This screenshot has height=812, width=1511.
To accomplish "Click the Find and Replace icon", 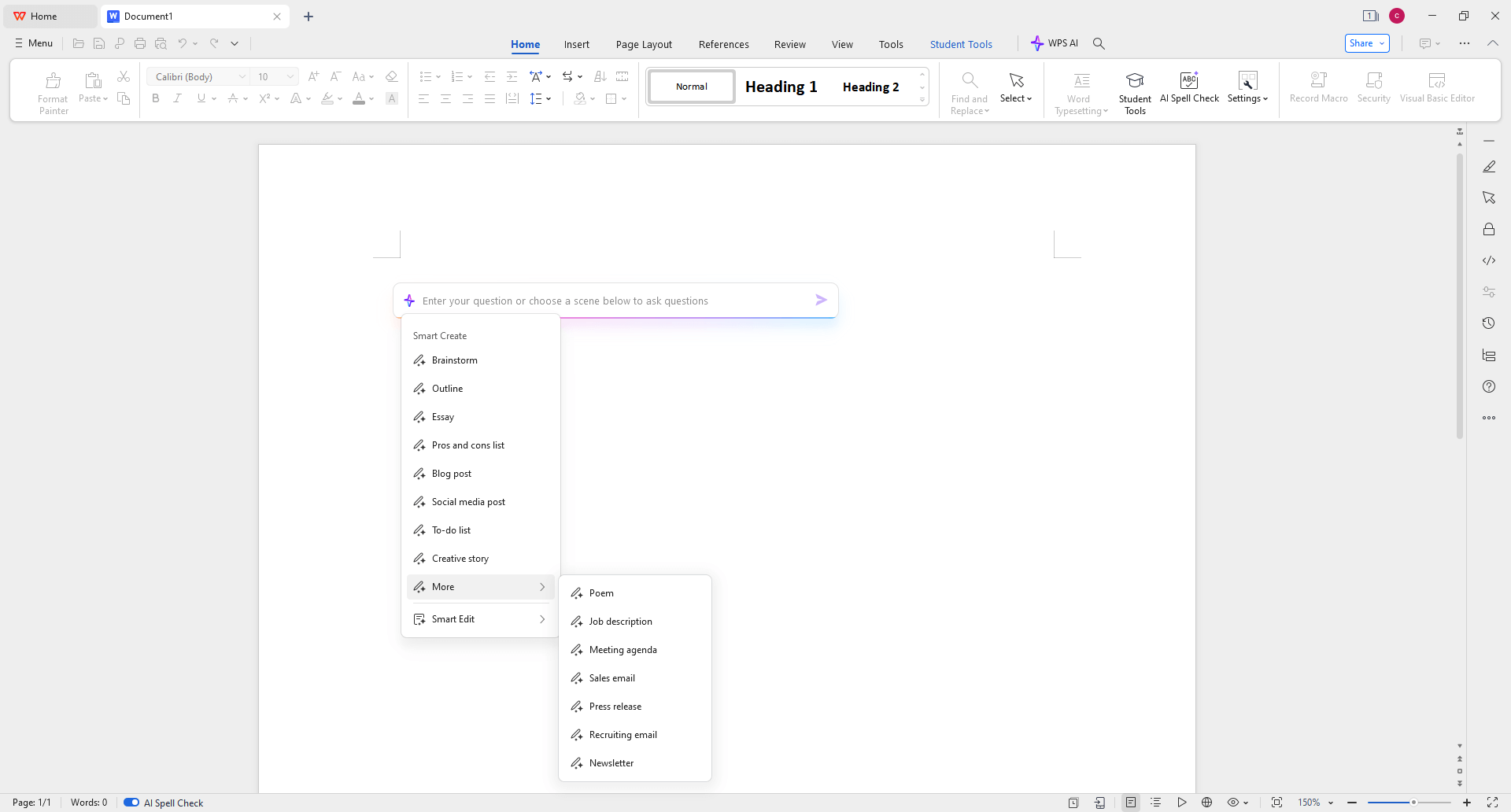I will click(969, 82).
